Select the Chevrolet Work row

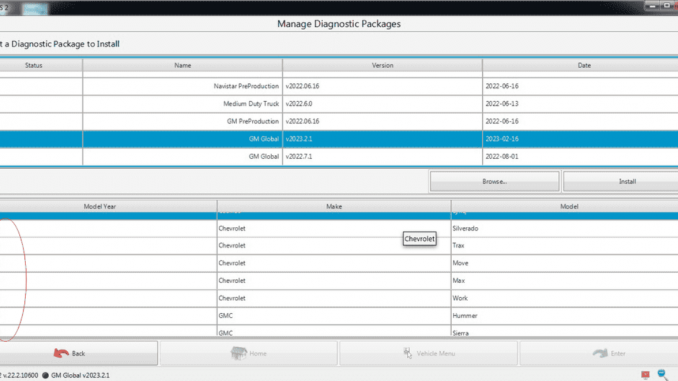pos(339,298)
